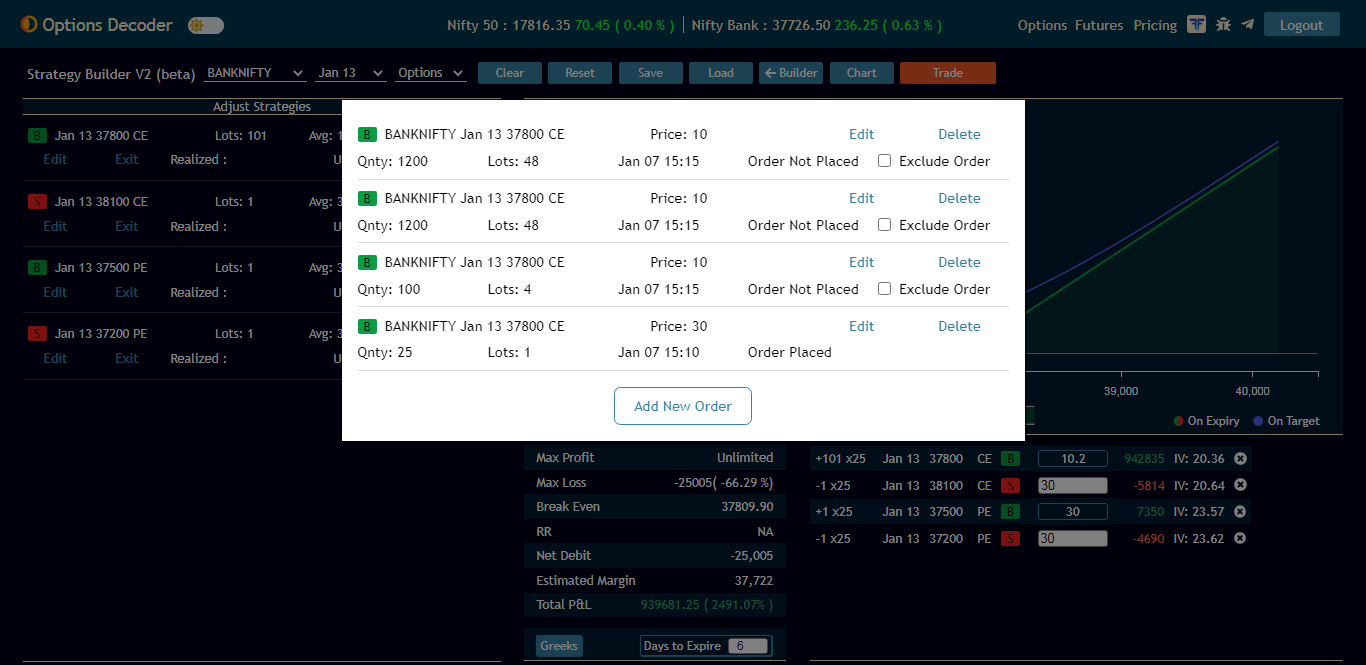This screenshot has width=1366, height=665.
Task: Load a saved strategy
Action: click(721, 73)
